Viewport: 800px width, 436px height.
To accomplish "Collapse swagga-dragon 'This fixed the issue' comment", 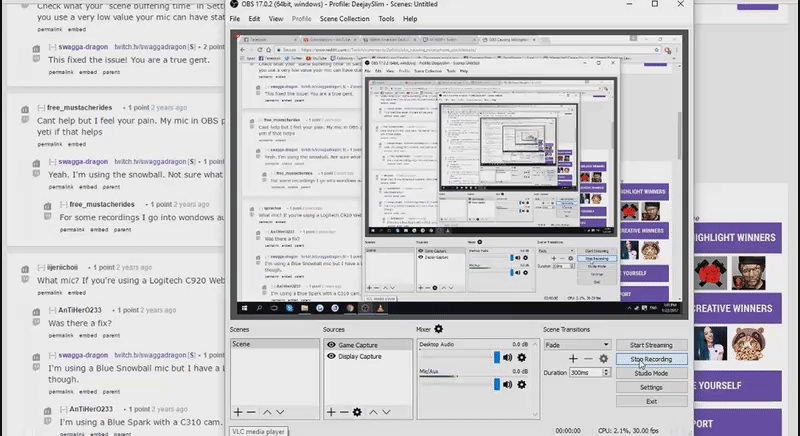I will pos(53,47).
